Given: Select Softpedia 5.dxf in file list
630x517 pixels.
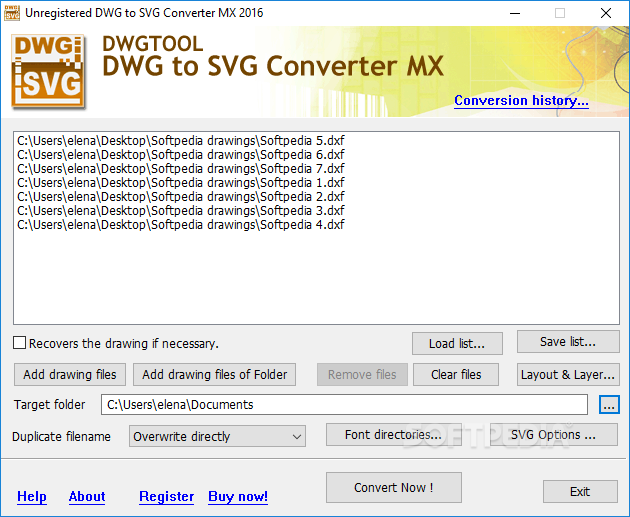Looking at the screenshot, I should [181, 141].
